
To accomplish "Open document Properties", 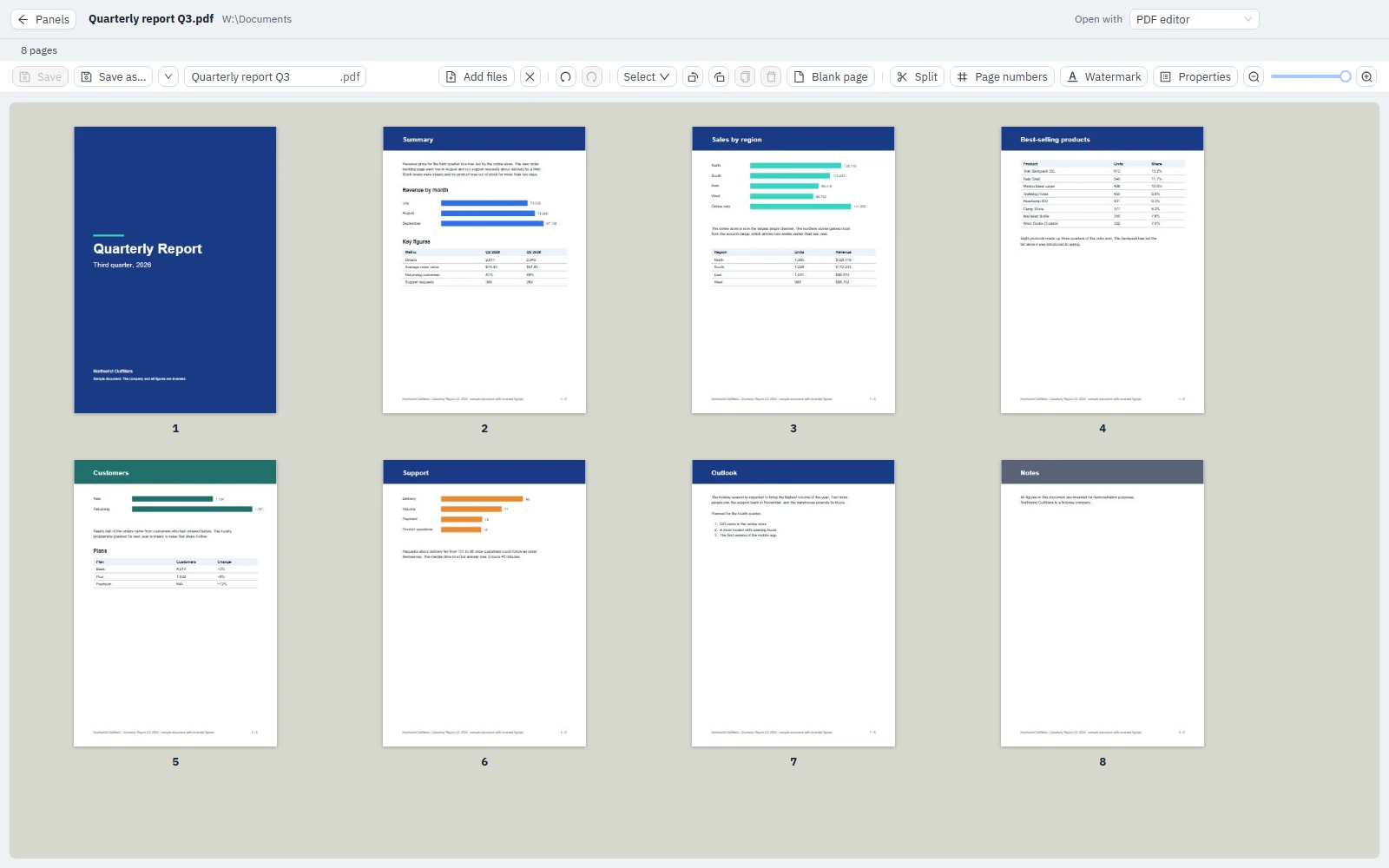I will [1195, 76].
